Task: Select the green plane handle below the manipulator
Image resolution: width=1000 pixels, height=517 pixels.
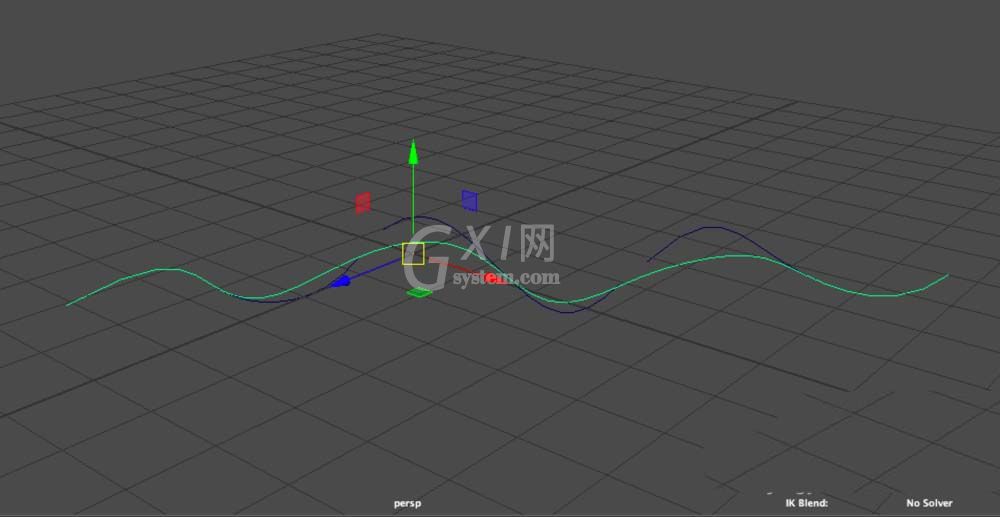Action: point(419,293)
